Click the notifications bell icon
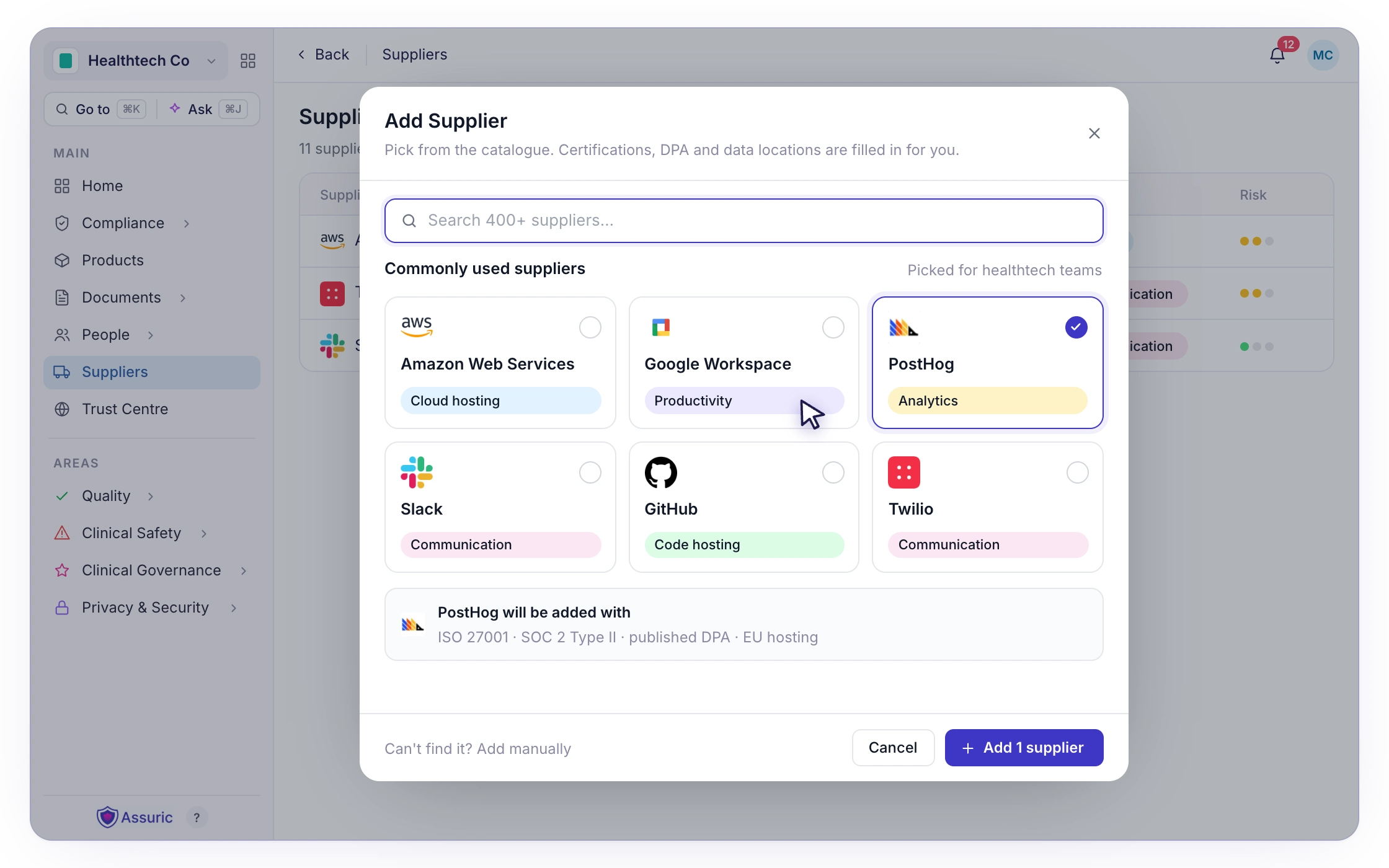The width and height of the screenshot is (1389, 868). (x=1277, y=55)
